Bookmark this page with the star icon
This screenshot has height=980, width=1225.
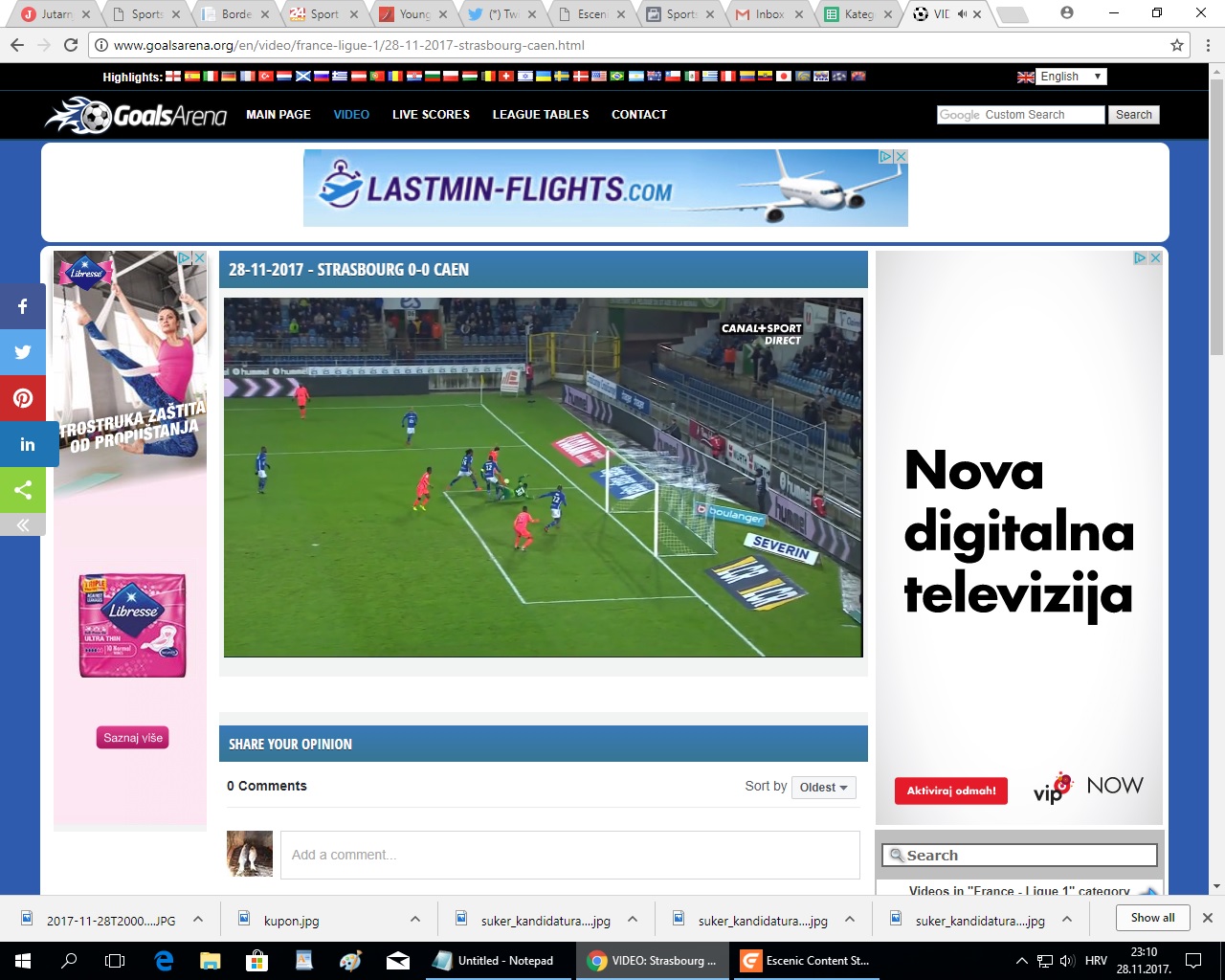(1177, 45)
